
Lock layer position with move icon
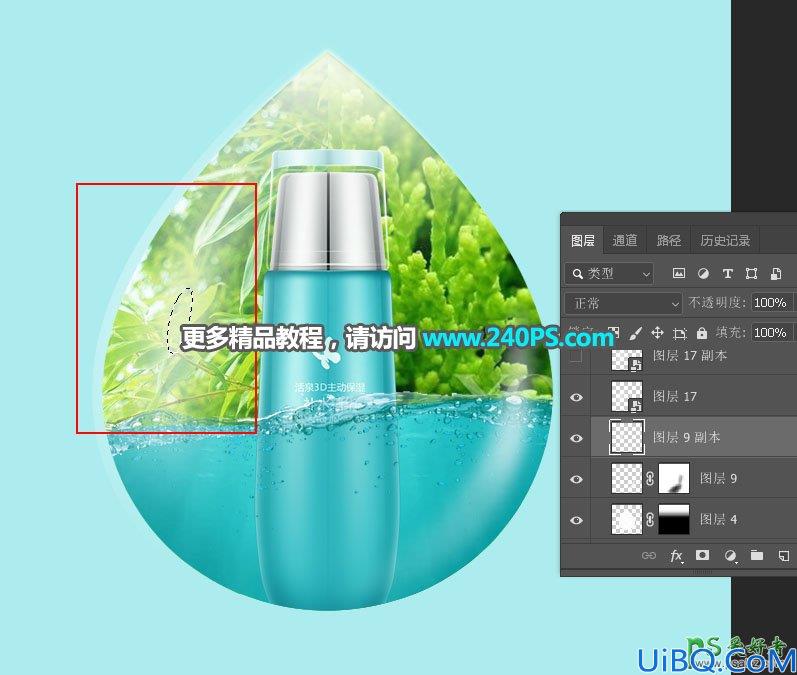[x=657, y=333]
